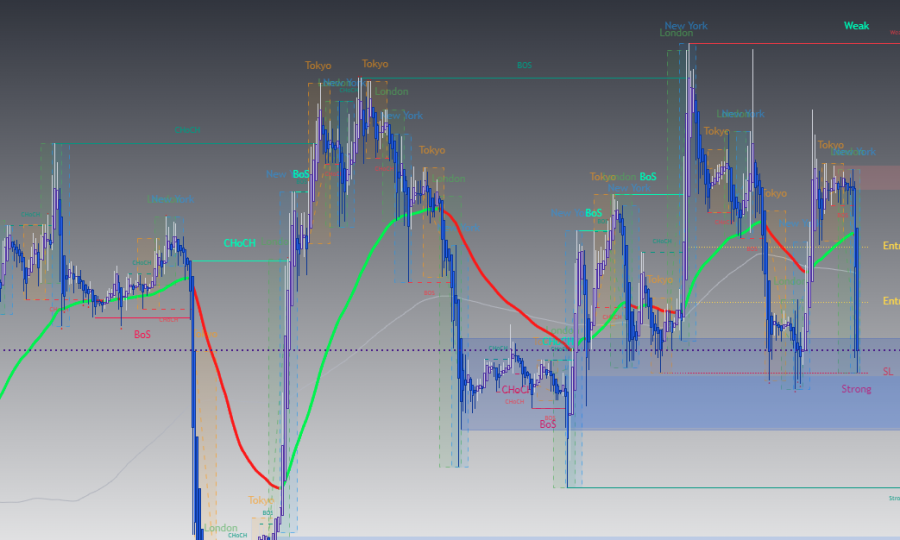Viewport: 900px width, 540px height.
Task: Select the pink "Strong" low label
Action: click(x=856, y=389)
